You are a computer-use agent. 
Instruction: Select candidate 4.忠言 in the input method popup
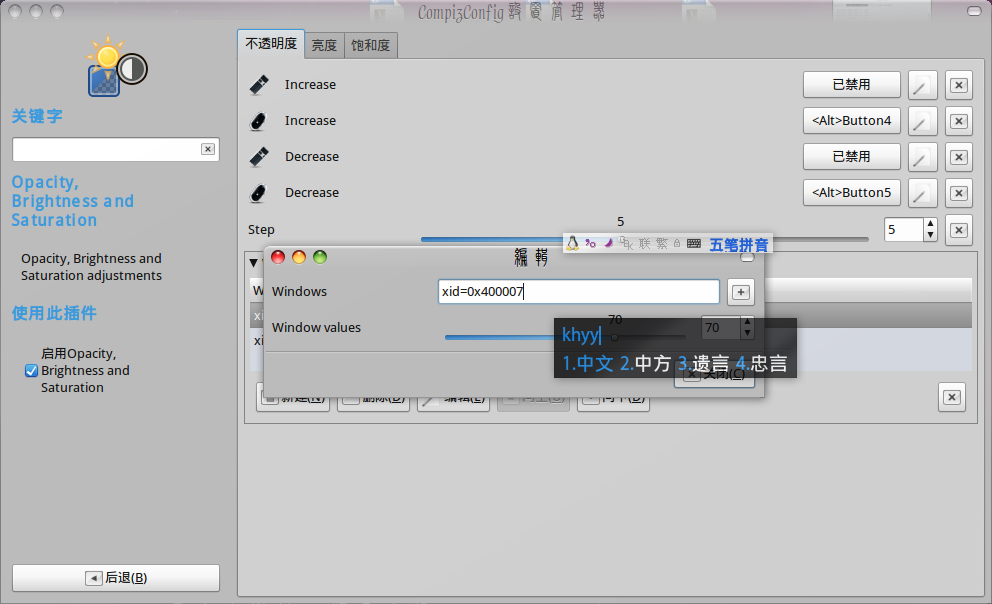click(x=762, y=364)
